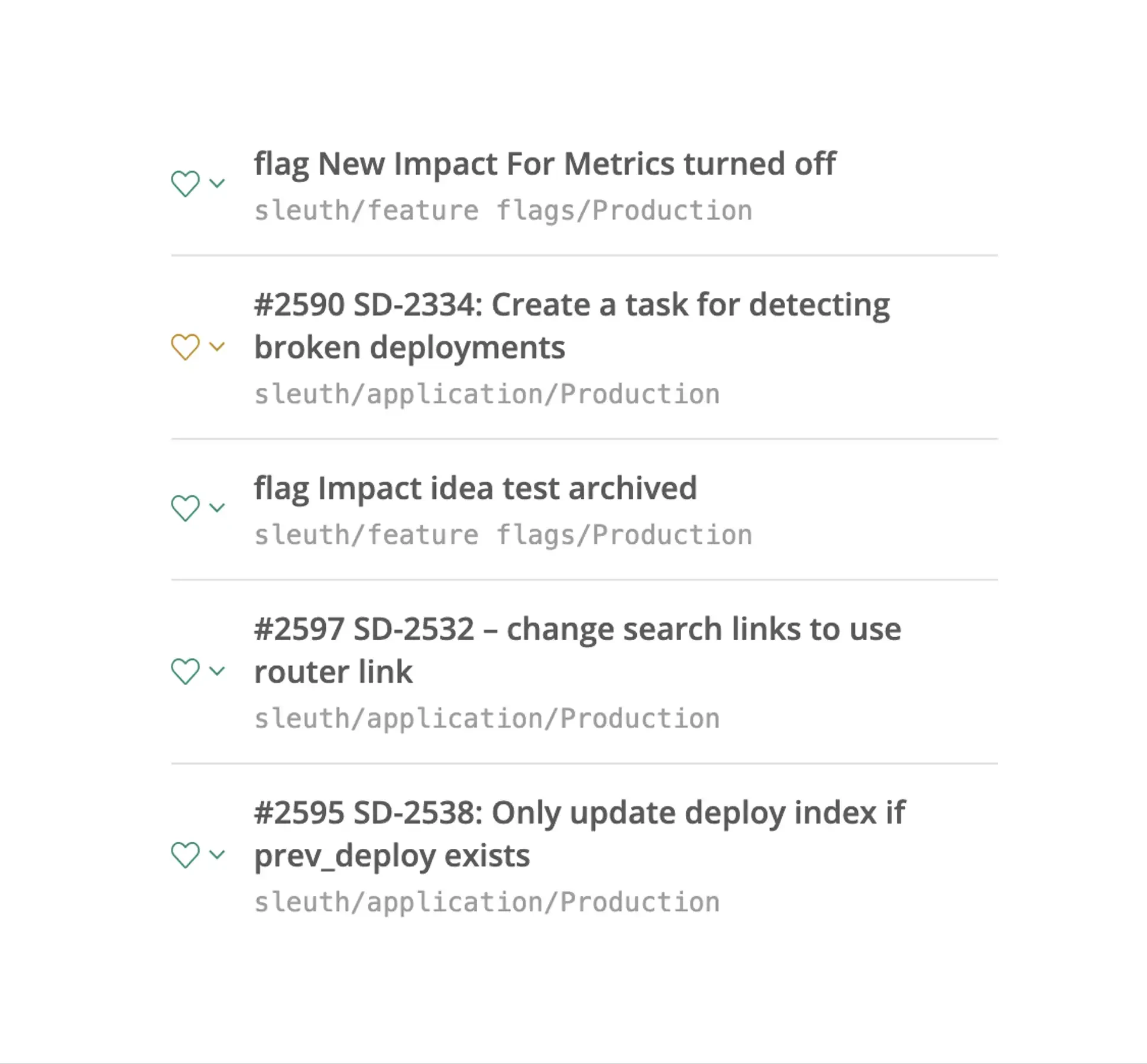Expand chevron next to New Impact For Metrics

tap(217, 183)
